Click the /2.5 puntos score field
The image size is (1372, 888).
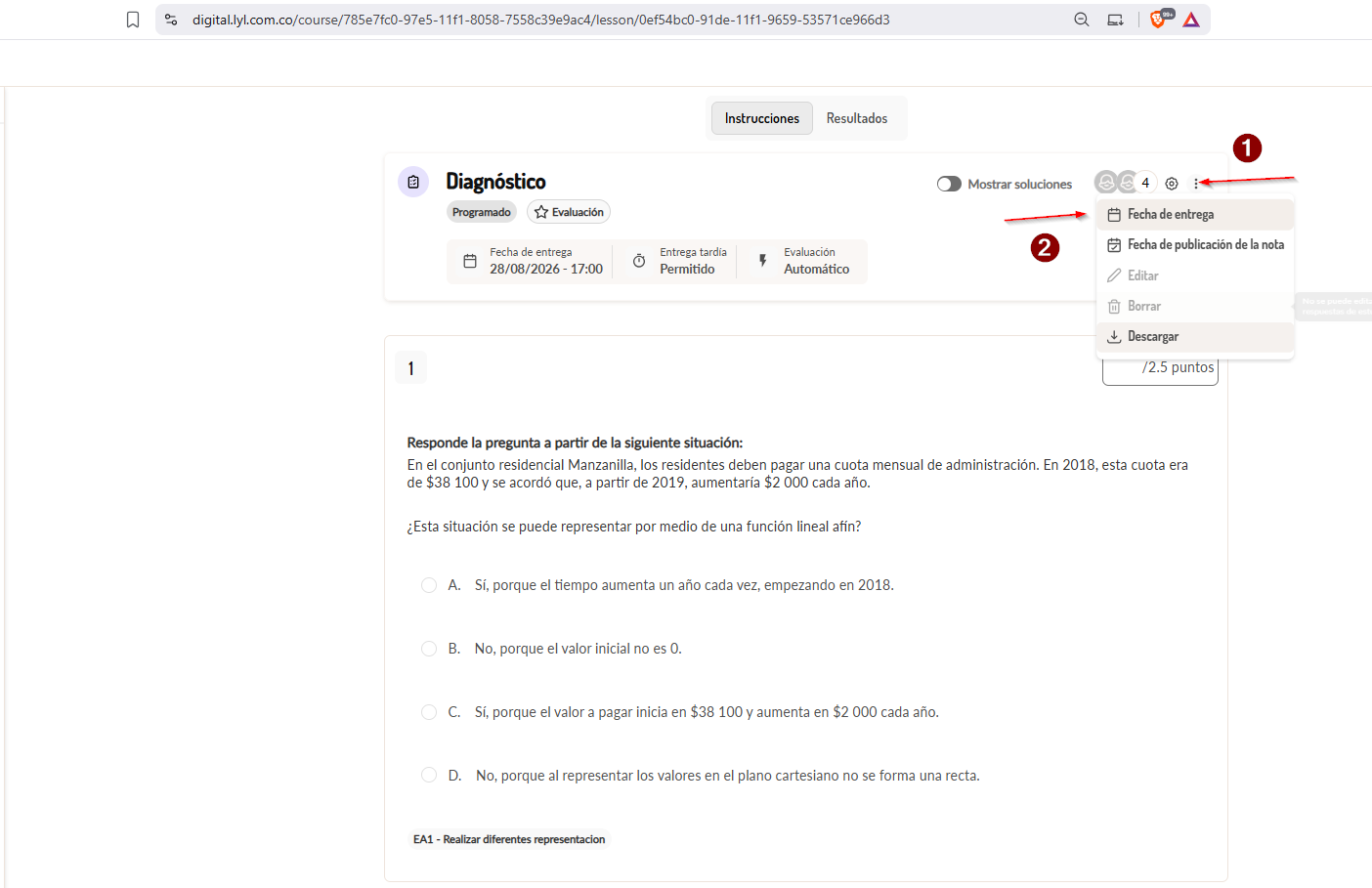point(1160,368)
